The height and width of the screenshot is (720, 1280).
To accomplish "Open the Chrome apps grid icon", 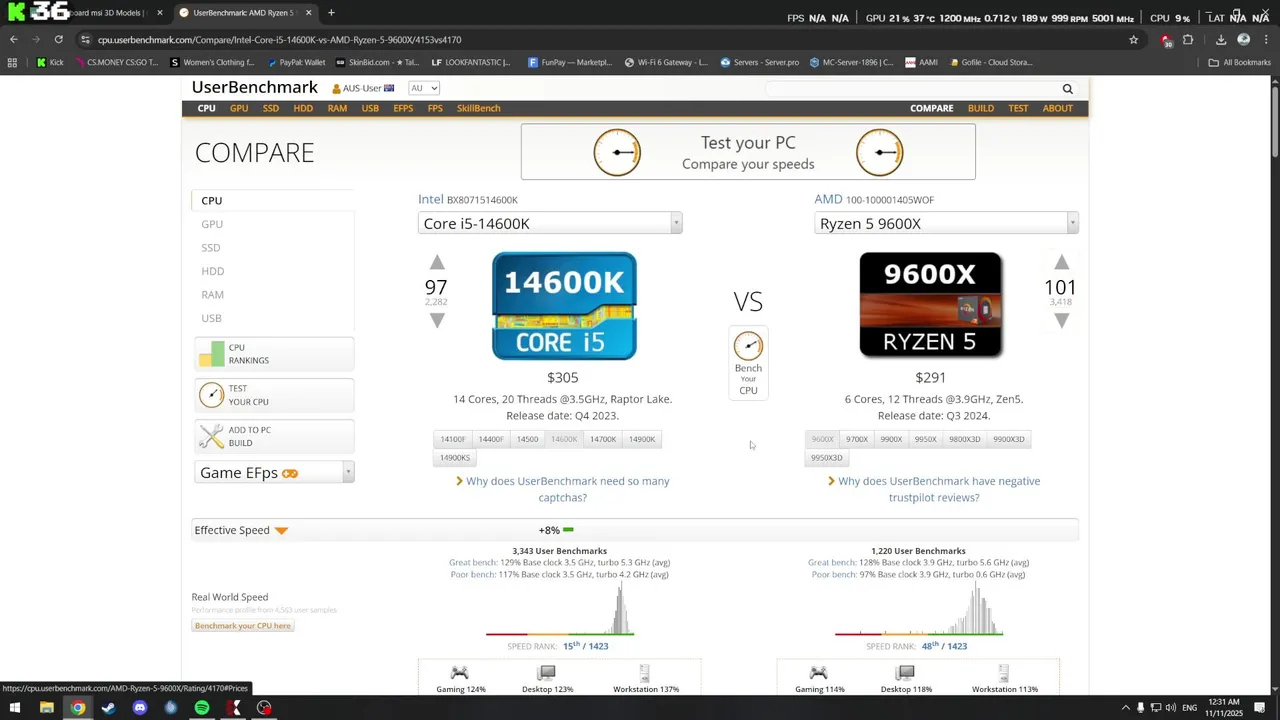I will (12, 62).
